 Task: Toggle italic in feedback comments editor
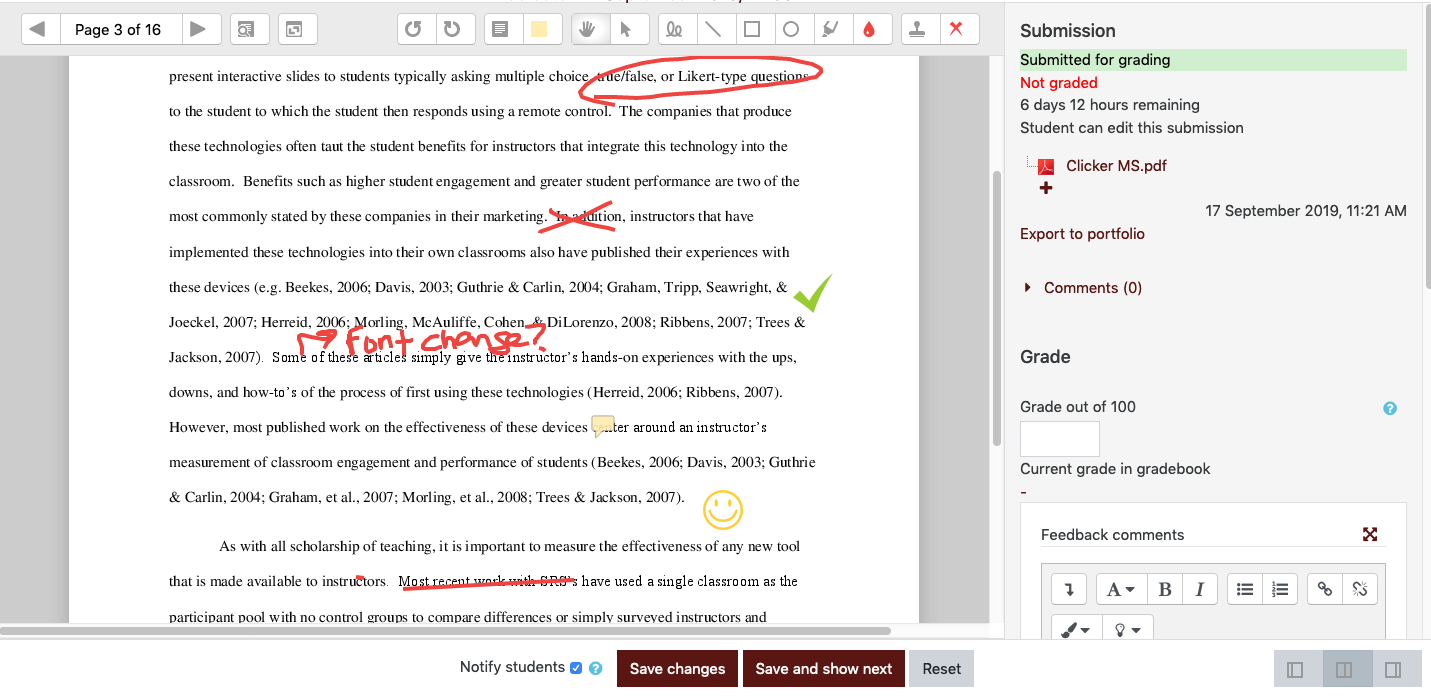[x=1200, y=589]
